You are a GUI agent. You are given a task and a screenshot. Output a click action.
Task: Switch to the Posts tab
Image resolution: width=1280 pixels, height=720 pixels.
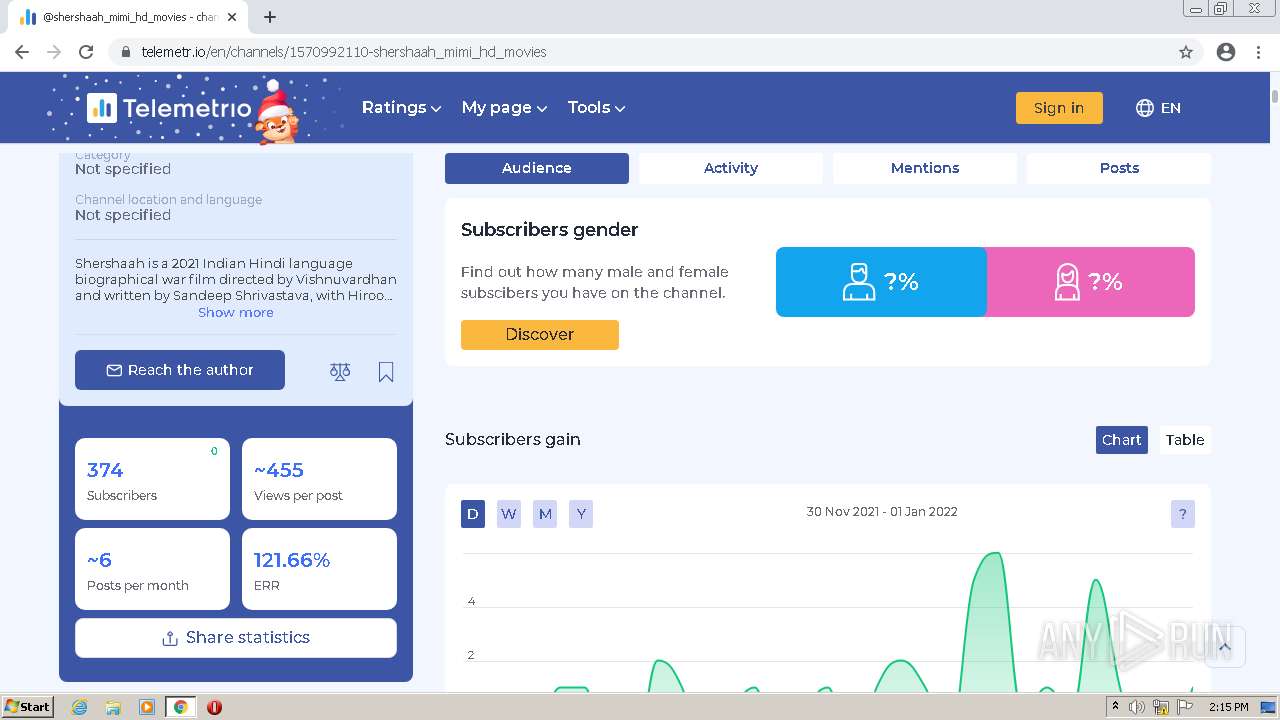[1119, 168]
